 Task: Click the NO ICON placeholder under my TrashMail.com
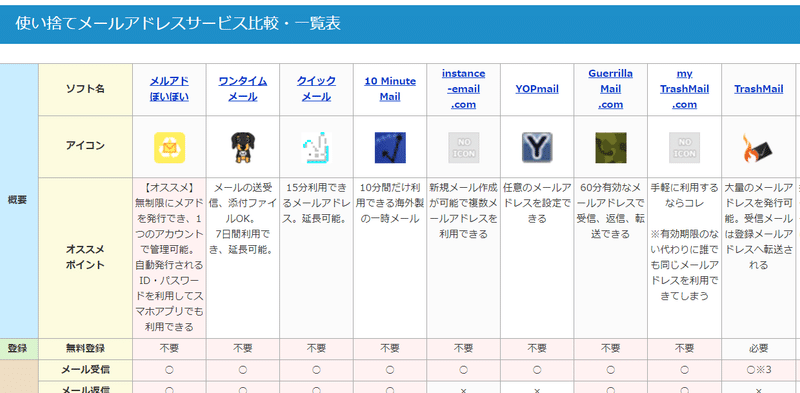point(684,148)
